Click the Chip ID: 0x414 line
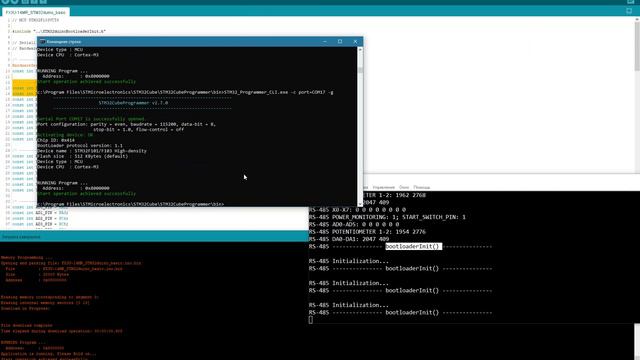This screenshot has width=640, height=360. (56, 140)
